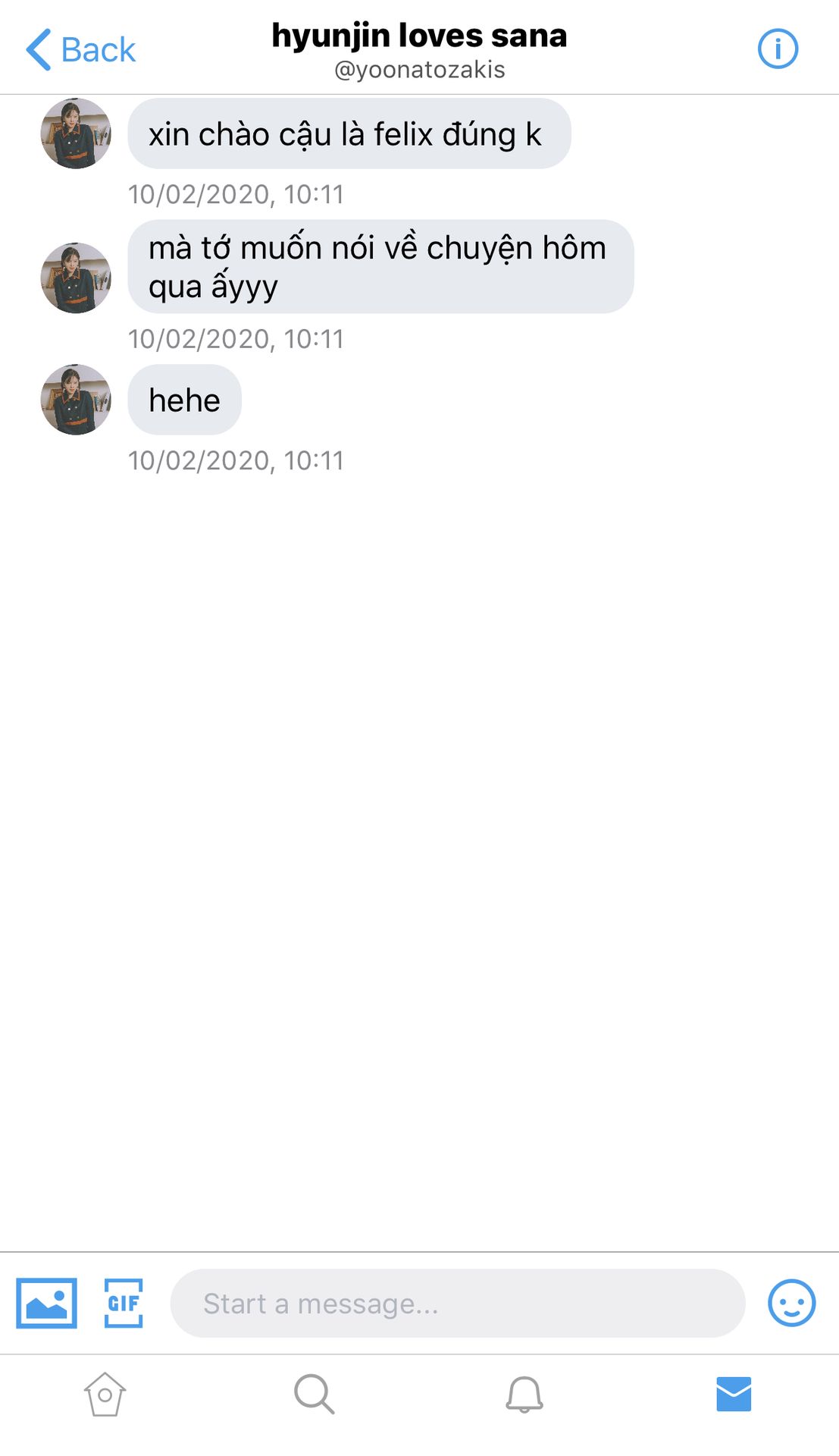Select the 'xin chào cậu là felix' bubble
This screenshot has width=839, height=1456.
coord(349,133)
